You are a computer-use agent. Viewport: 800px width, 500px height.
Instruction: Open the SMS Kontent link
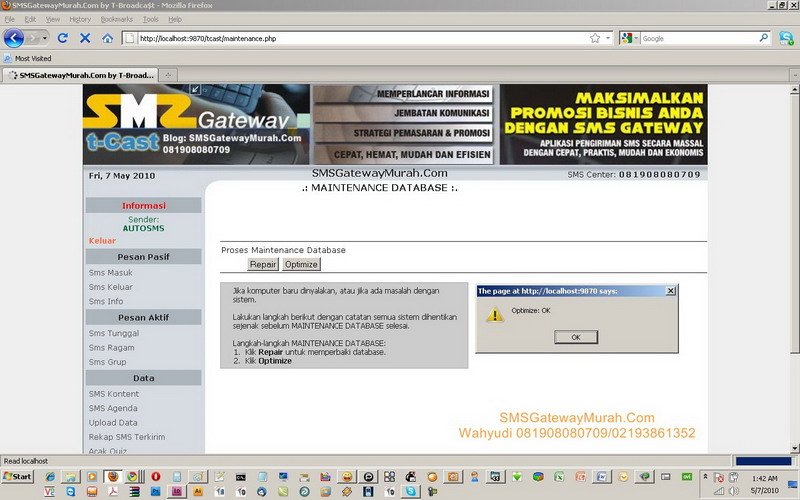[x=113, y=394]
